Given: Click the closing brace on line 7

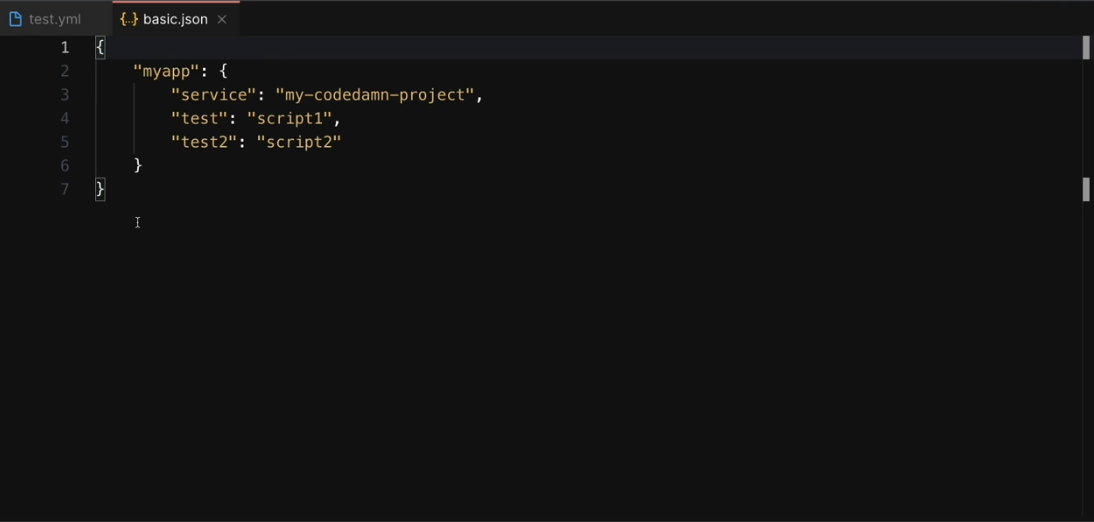Looking at the screenshot, I should 100,189.
